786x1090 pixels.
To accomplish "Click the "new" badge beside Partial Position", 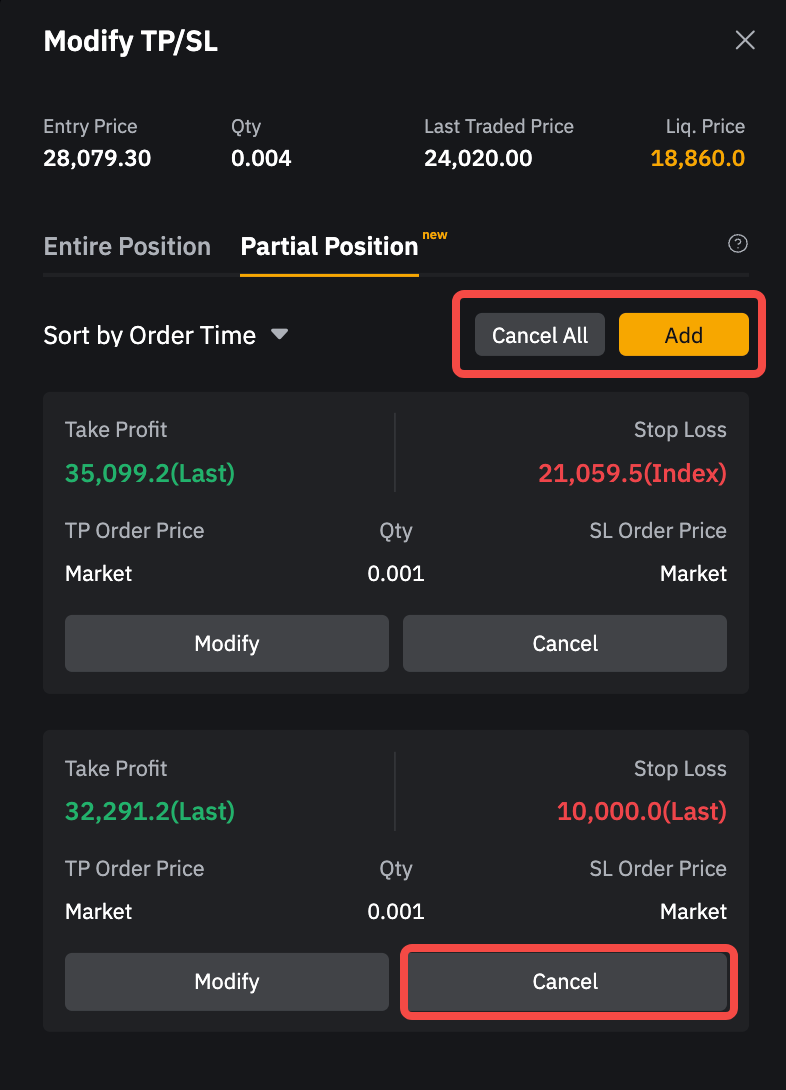I will 435,235.
